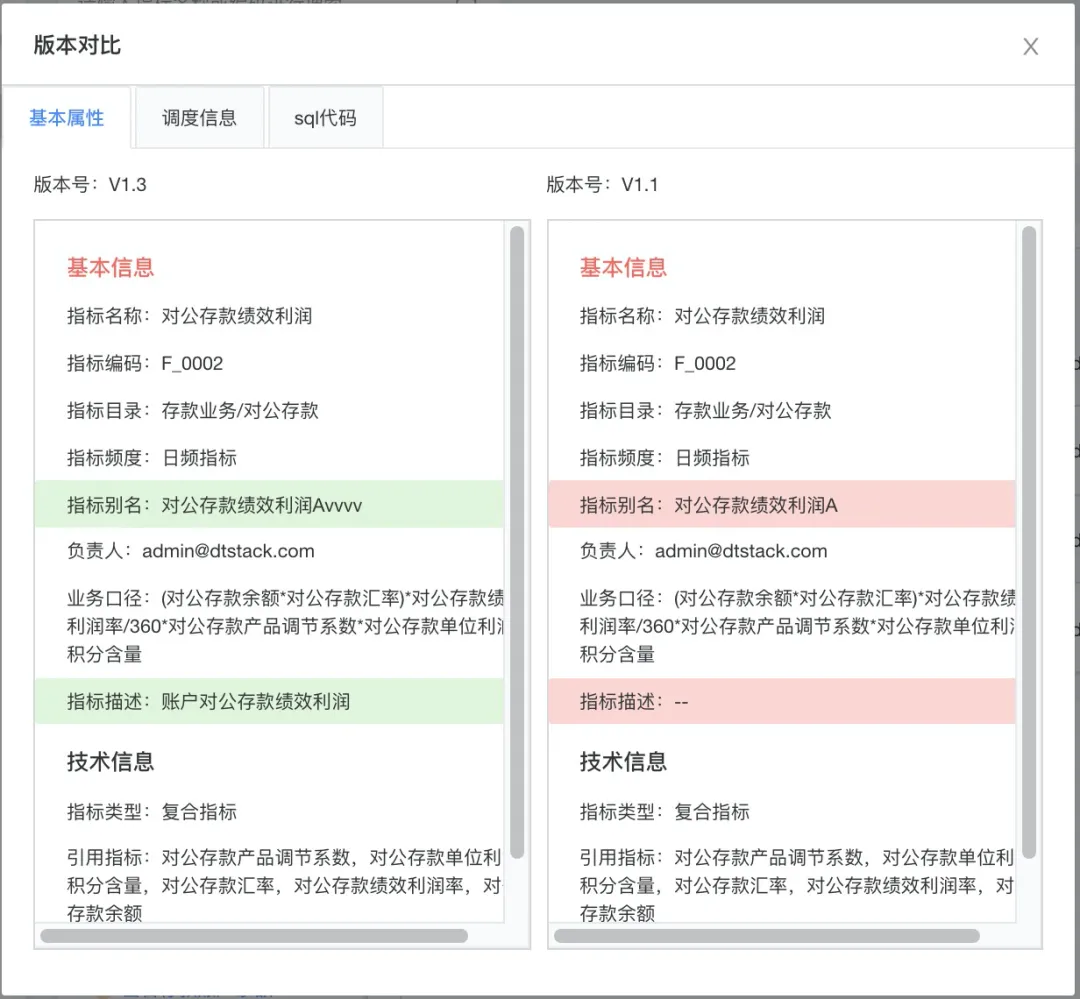Viewport: 1080px width, 999px height.
Task: Click the V1.1 panel vertical scrollbar
Action: 1029,540
